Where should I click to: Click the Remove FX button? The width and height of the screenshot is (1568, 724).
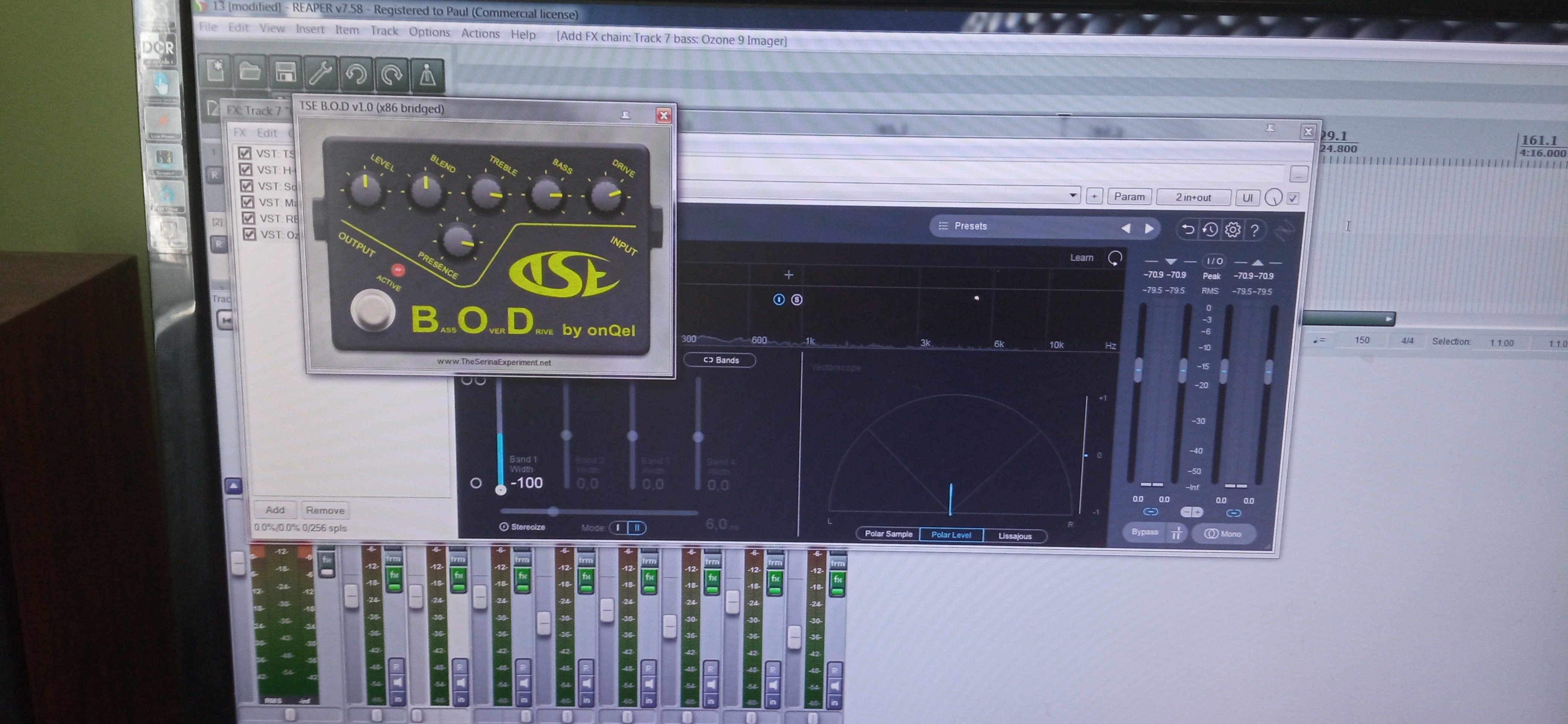(x=325, y=510)
